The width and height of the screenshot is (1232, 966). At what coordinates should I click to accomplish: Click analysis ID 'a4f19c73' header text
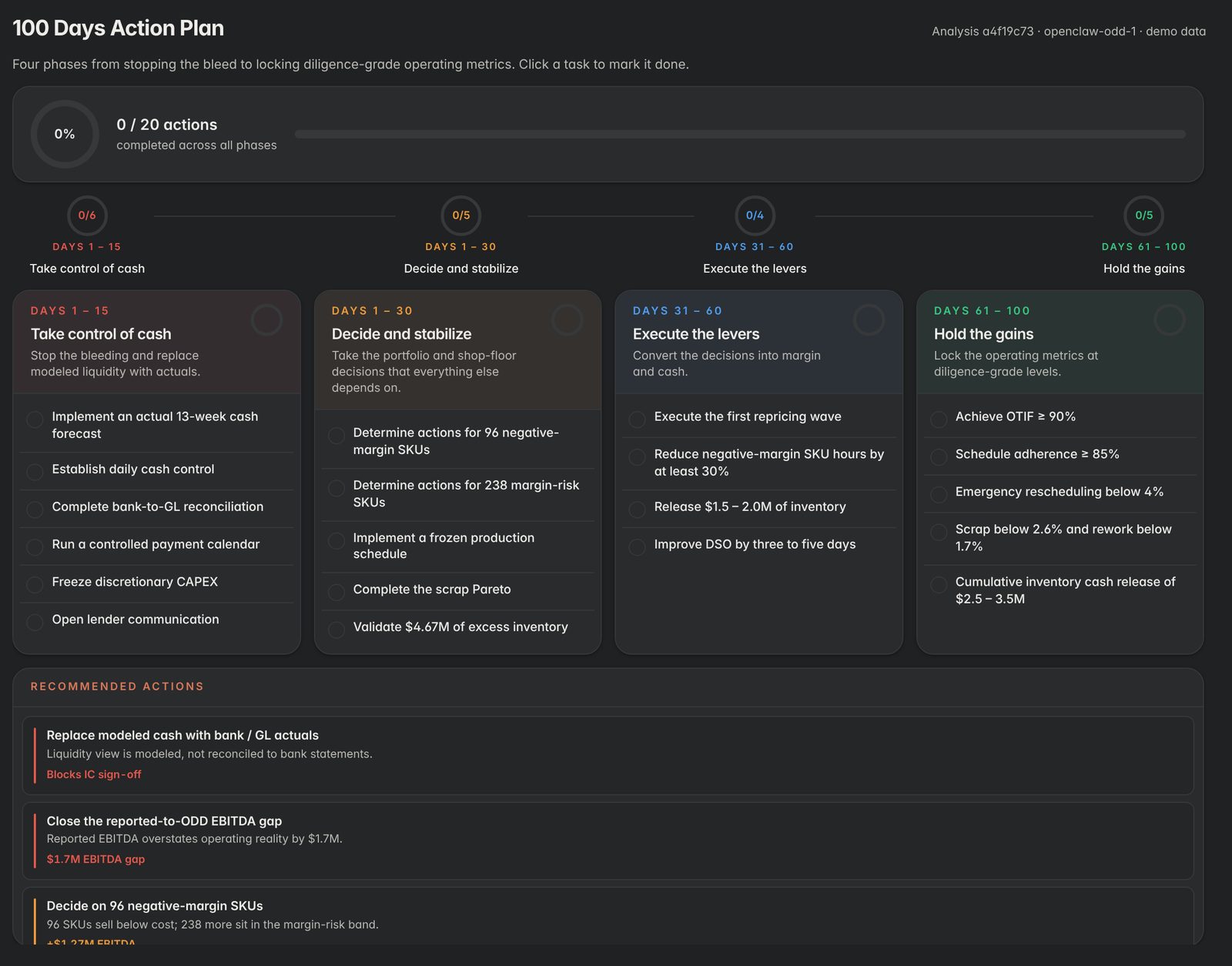coord(1008,32)
